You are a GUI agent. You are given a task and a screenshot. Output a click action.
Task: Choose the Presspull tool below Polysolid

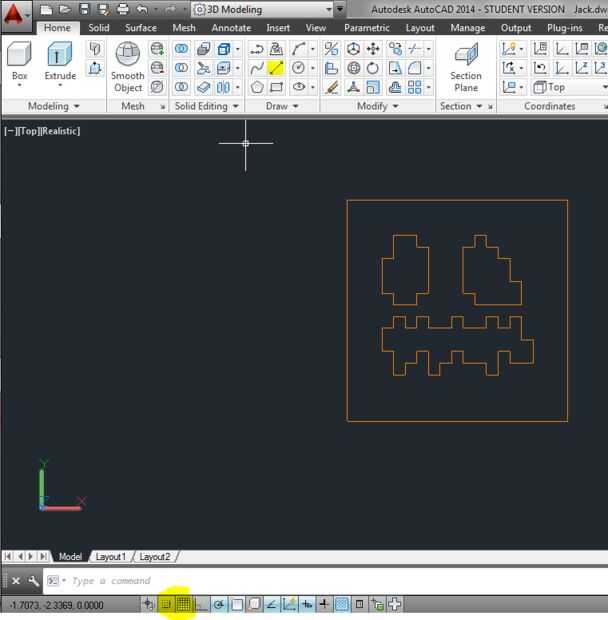tap(95, 68)
